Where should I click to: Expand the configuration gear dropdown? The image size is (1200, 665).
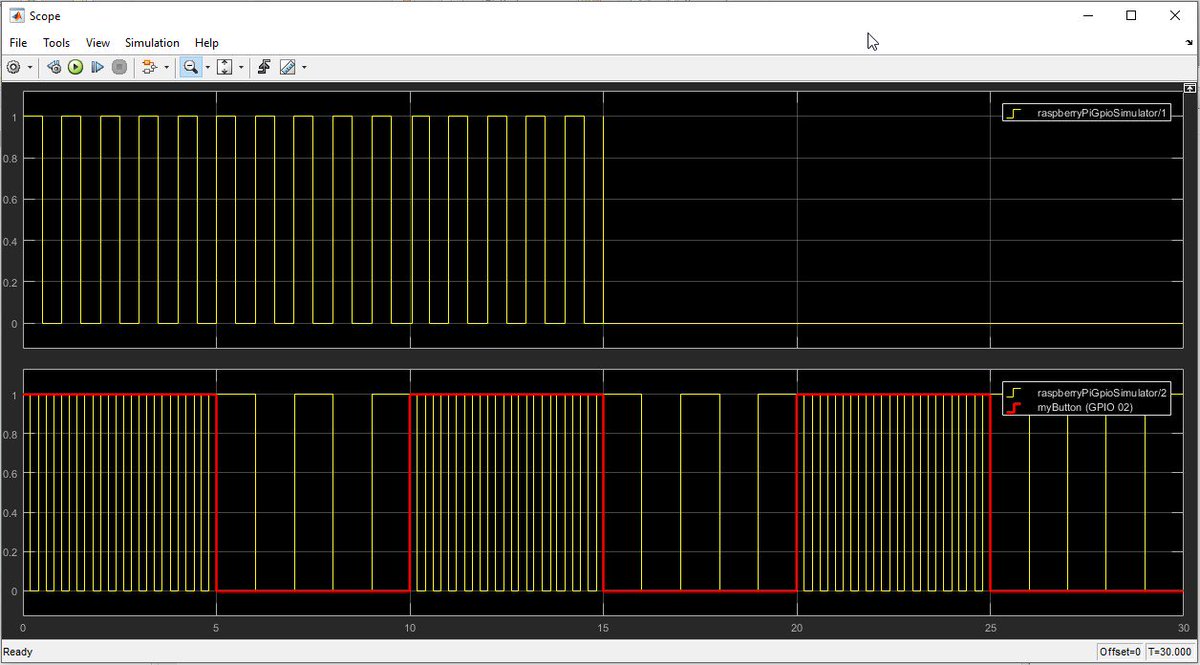(x=28, y=67)
